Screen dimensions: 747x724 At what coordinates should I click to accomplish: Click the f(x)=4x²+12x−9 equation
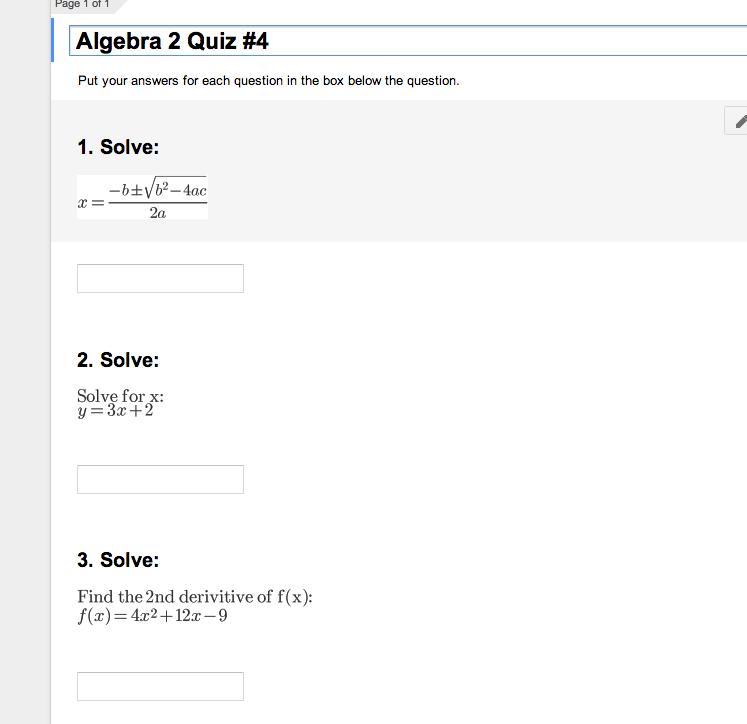pyautogui.click(x=152, y=616)
